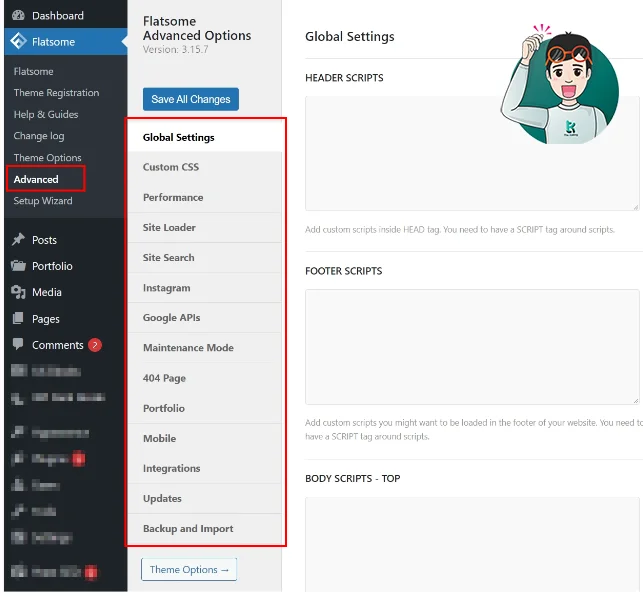Click the 'Global Settings' page heading
Image resolution: width=643 pixels, height=597 pixels.
point(350,36)
